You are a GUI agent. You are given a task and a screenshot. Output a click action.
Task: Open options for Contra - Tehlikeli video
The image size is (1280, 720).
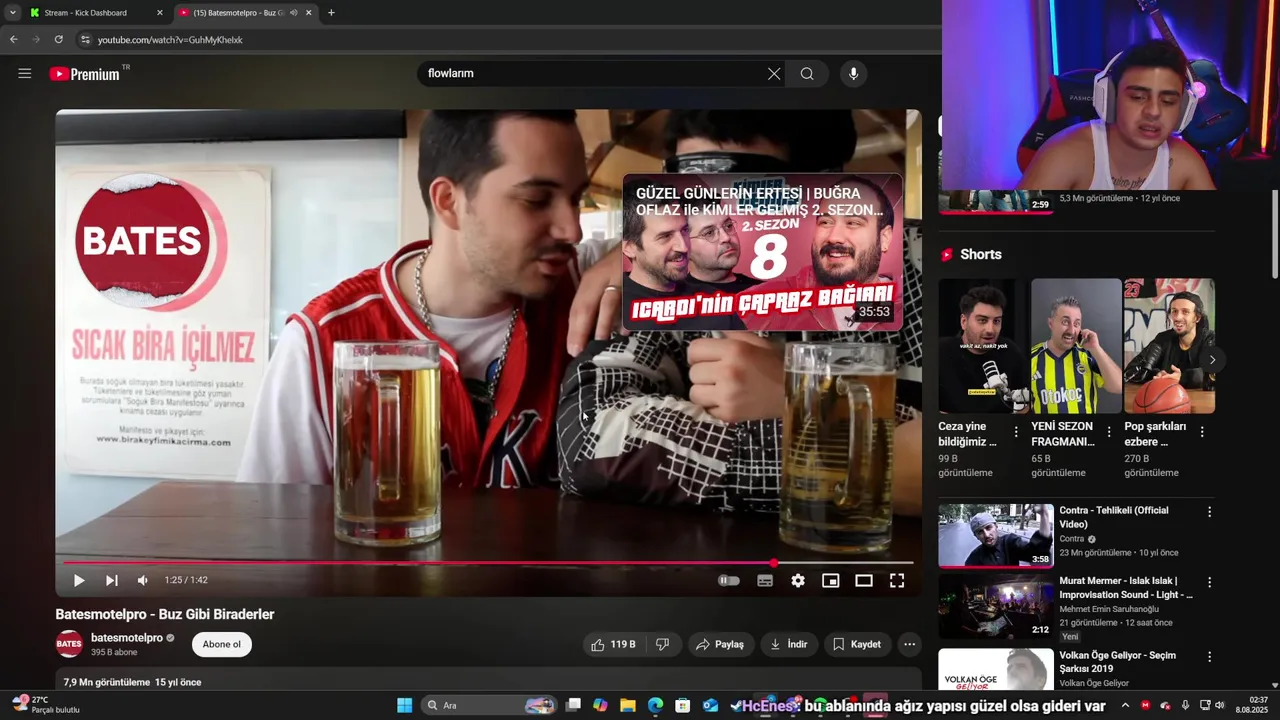1209,512
